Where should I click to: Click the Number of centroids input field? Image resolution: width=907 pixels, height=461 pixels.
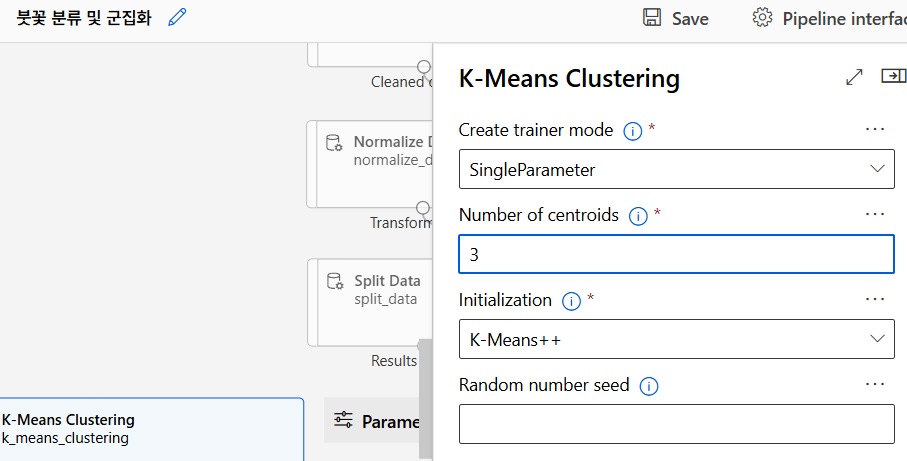pyautogui.click(x=676, y=254)
